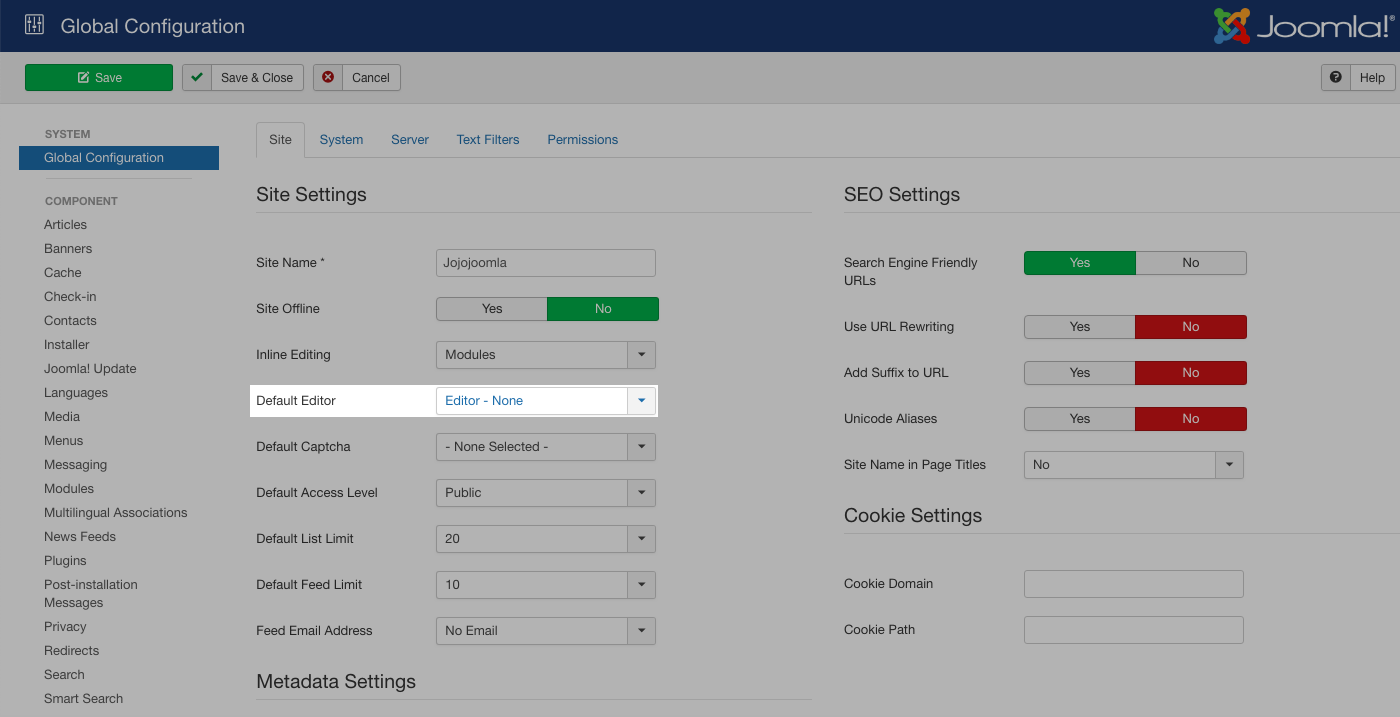Click the Joomla! logo
Viewport: 1400px width, 717px height.
[1303, 26]
